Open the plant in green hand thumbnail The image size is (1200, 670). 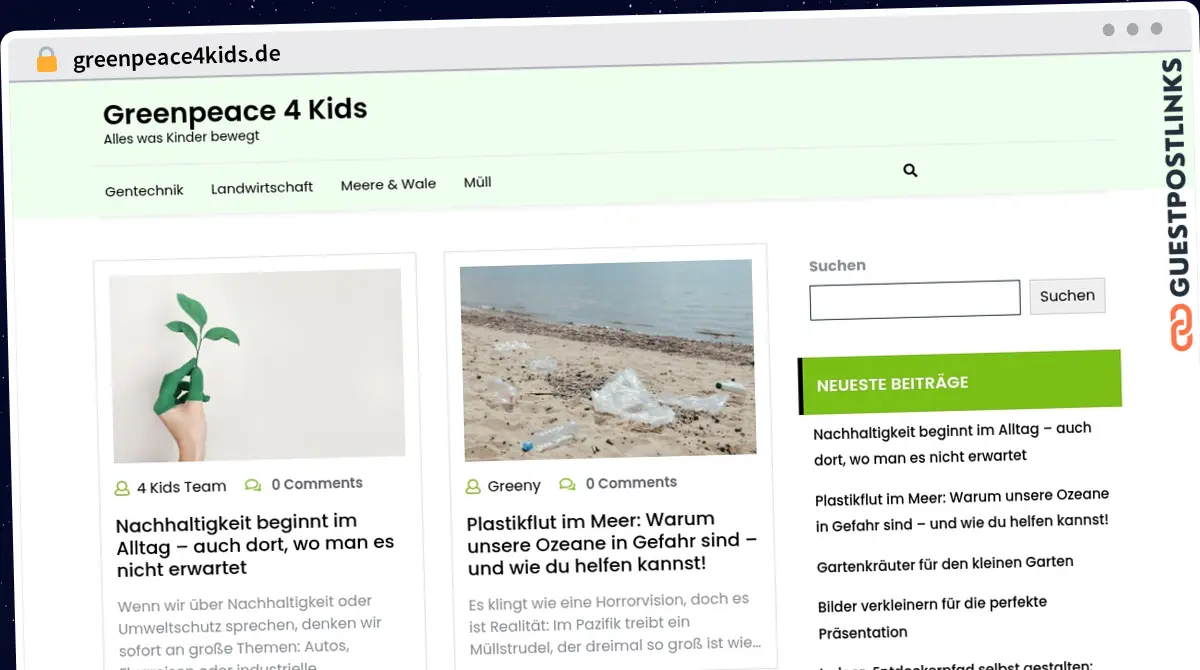pos(256,365)
